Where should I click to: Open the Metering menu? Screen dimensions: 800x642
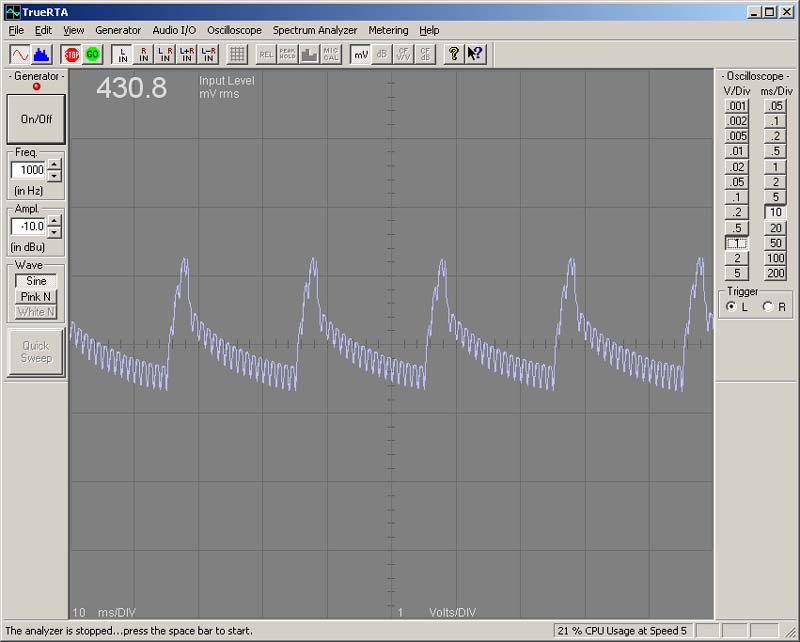click(x=388, y=30)
